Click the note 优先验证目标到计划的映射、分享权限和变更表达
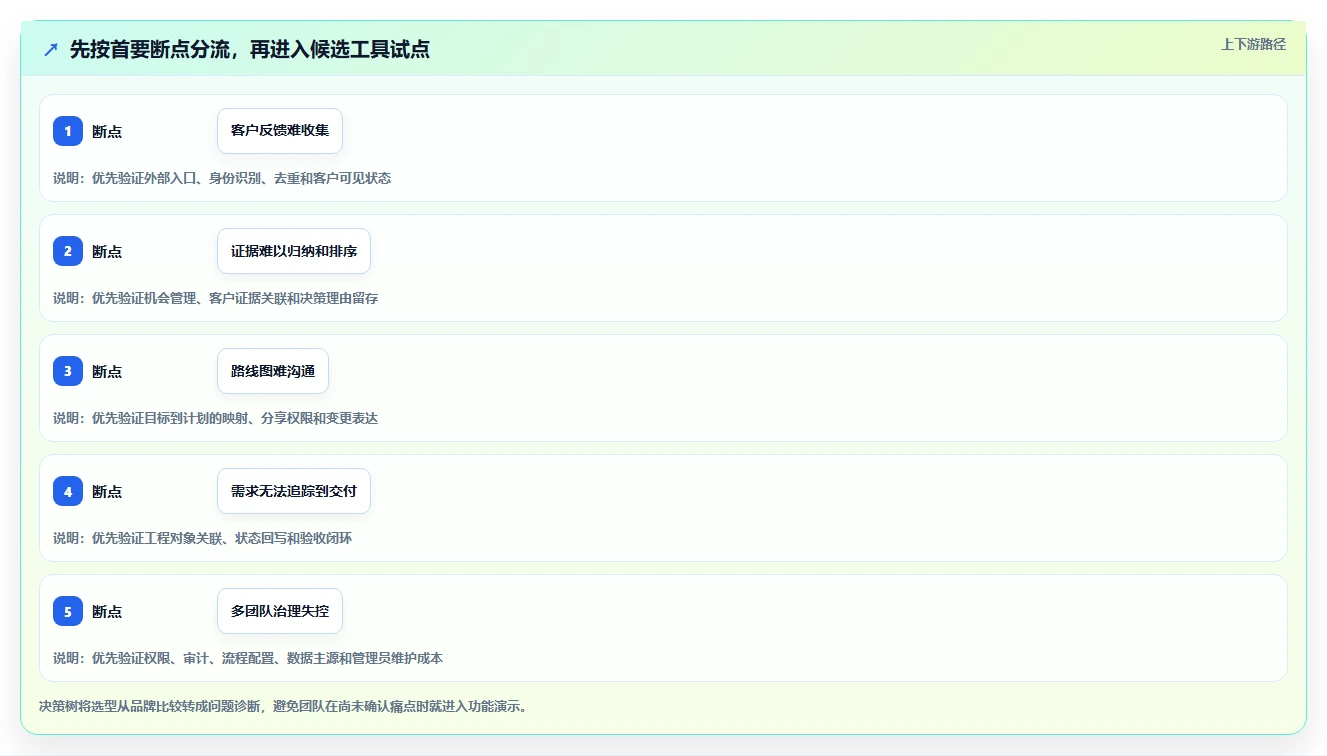 (x=235, y=418)
